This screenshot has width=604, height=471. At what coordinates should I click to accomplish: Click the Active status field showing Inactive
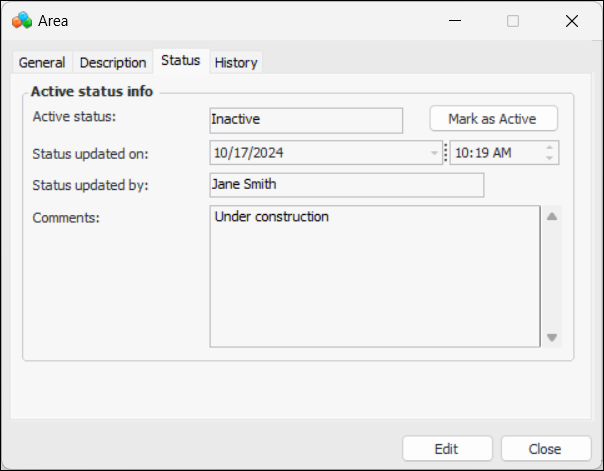[305, 120]
